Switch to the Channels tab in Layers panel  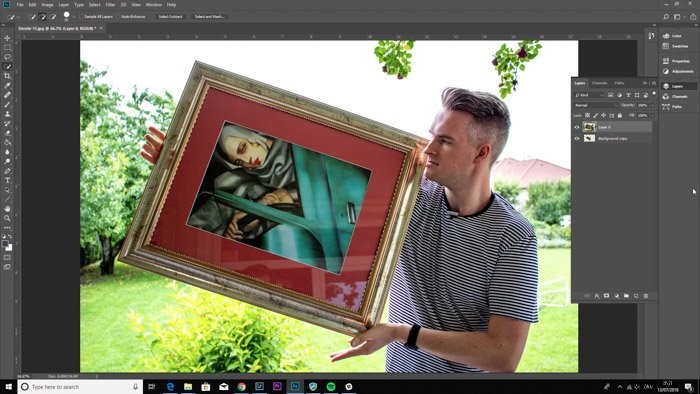click(x=600, y=83)
